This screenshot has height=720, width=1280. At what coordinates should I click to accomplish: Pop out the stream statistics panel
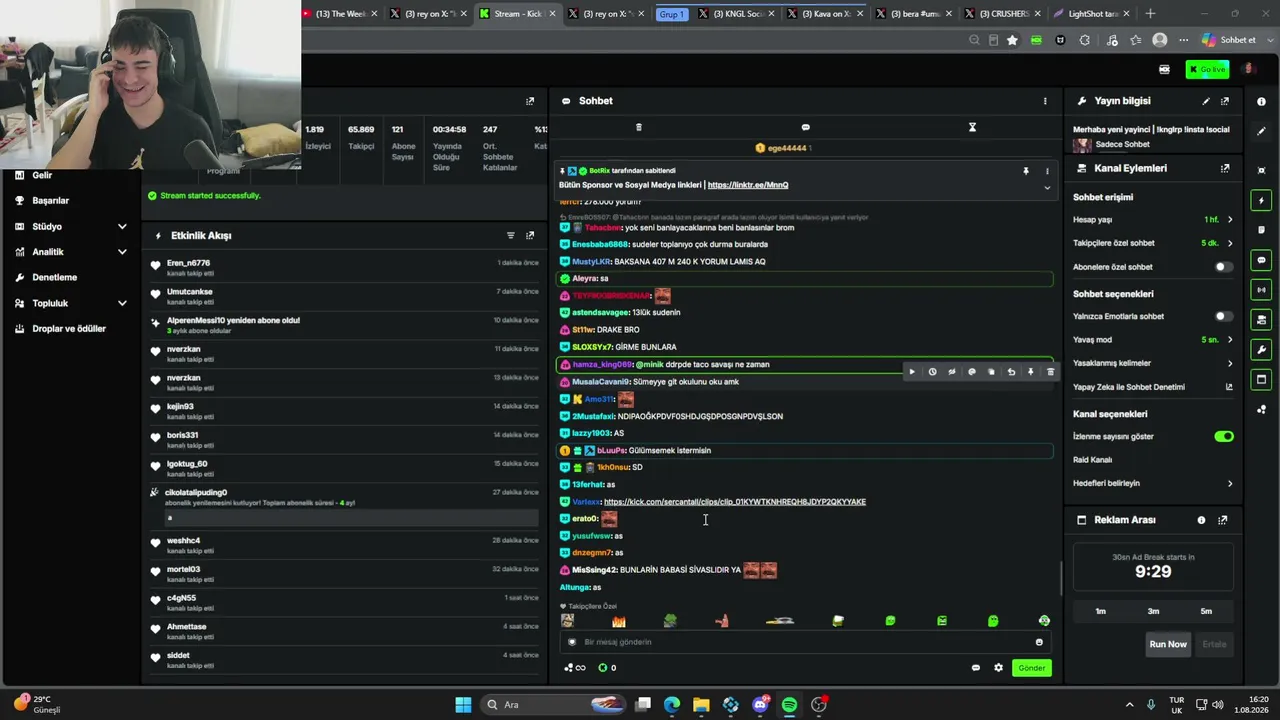click(x=530, y=101)
